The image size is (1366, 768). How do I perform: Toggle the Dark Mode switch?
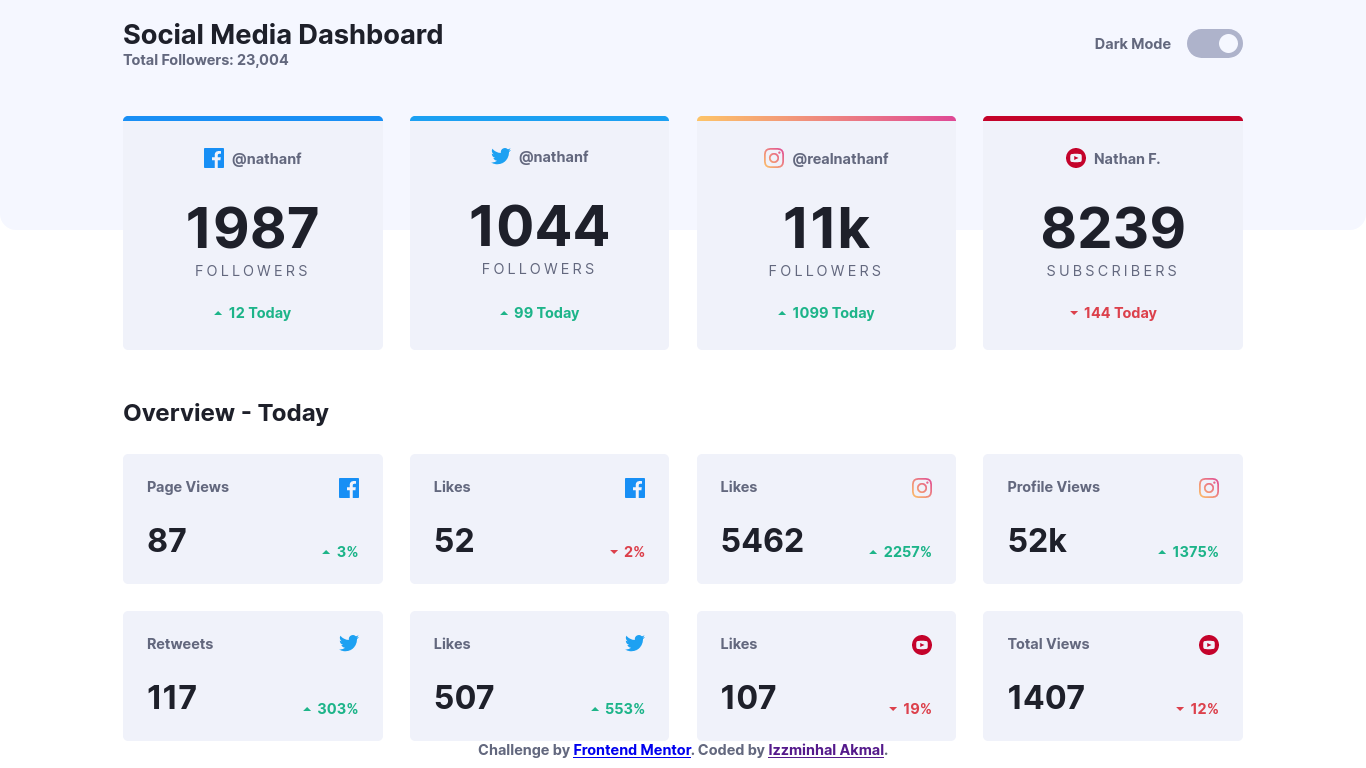pyautogui.click(x=1214, y=44)
